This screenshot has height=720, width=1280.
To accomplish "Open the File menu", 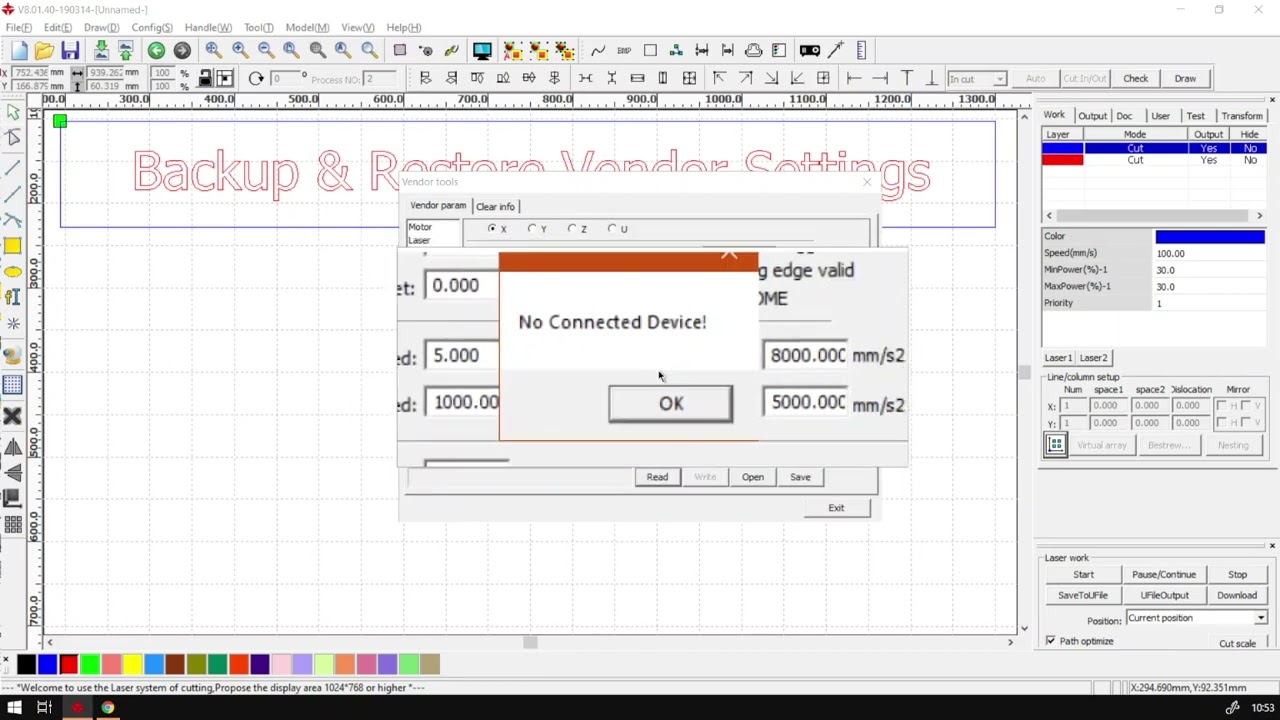I will pos(19,27).
